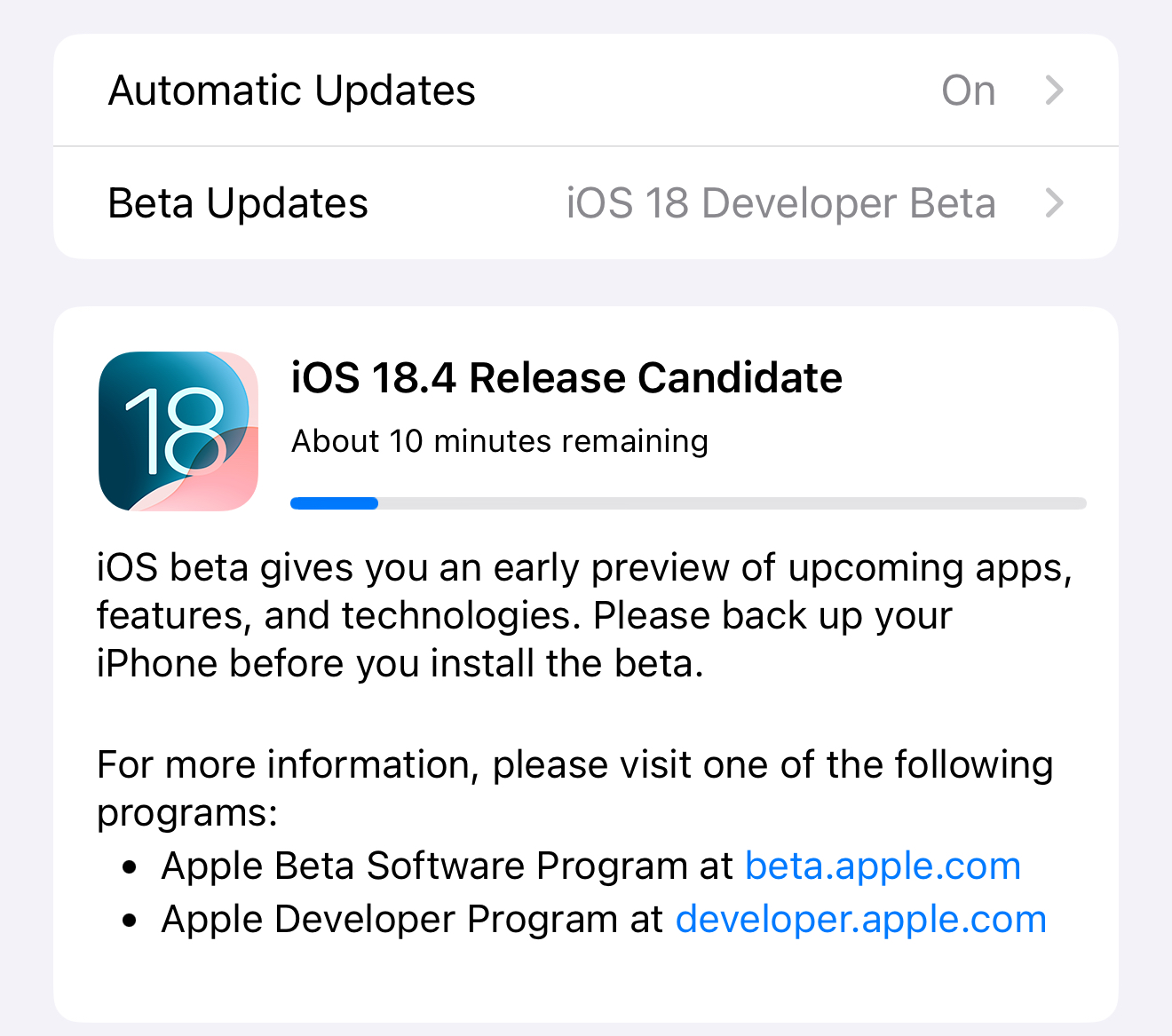Image resolution: width=1172 pixels, height=1036 pixels.
Task: Tap the "iOS 18.4 Release Candidate" title
Action: click(x=566, y=378)
